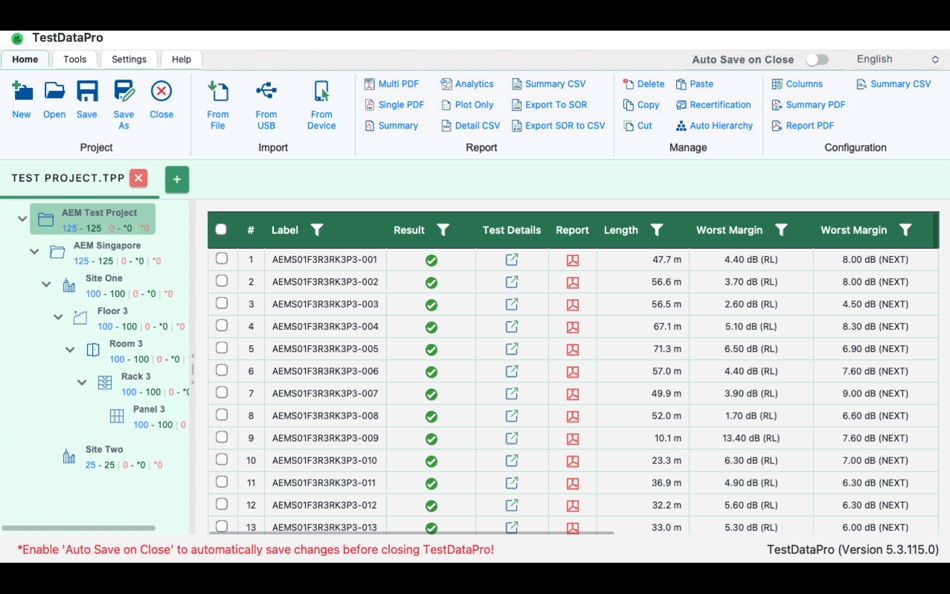This screenshot has height=594, width=950.
Task: Switch to the Tools ribbon tab
Action: pyautogui.click(x=75, y=59)
